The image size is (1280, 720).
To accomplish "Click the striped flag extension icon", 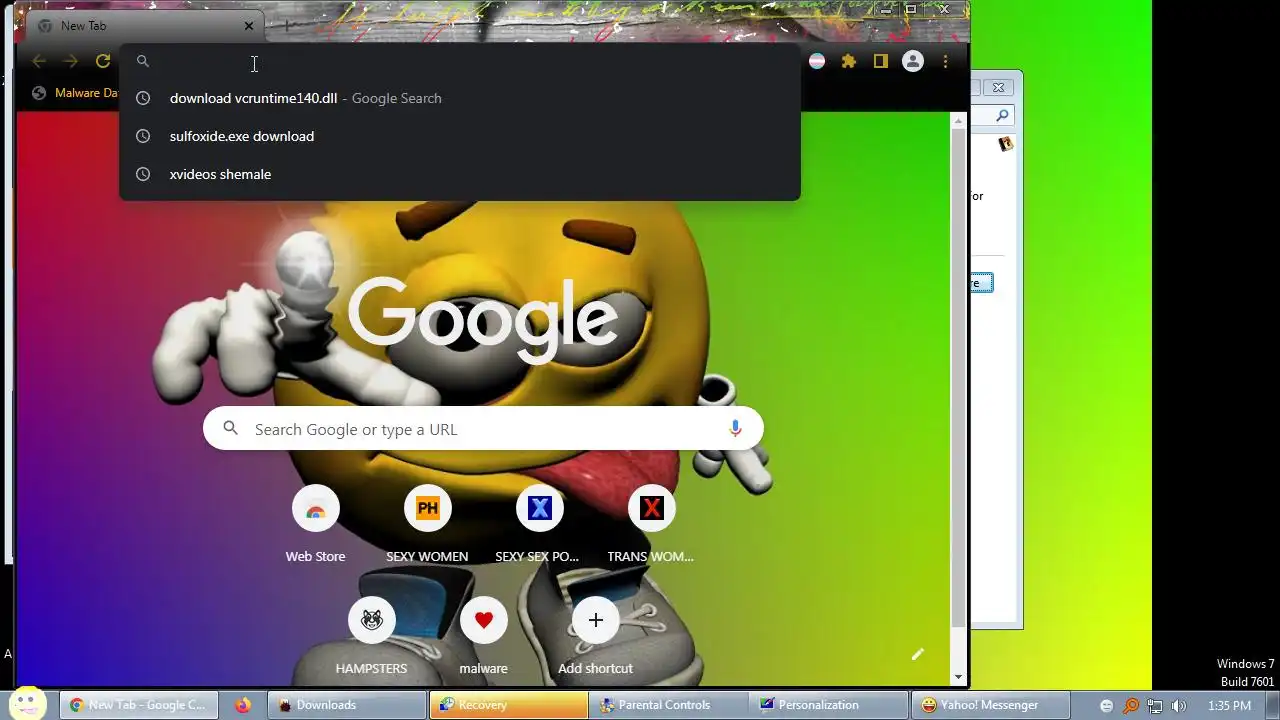I will point(817,61).
